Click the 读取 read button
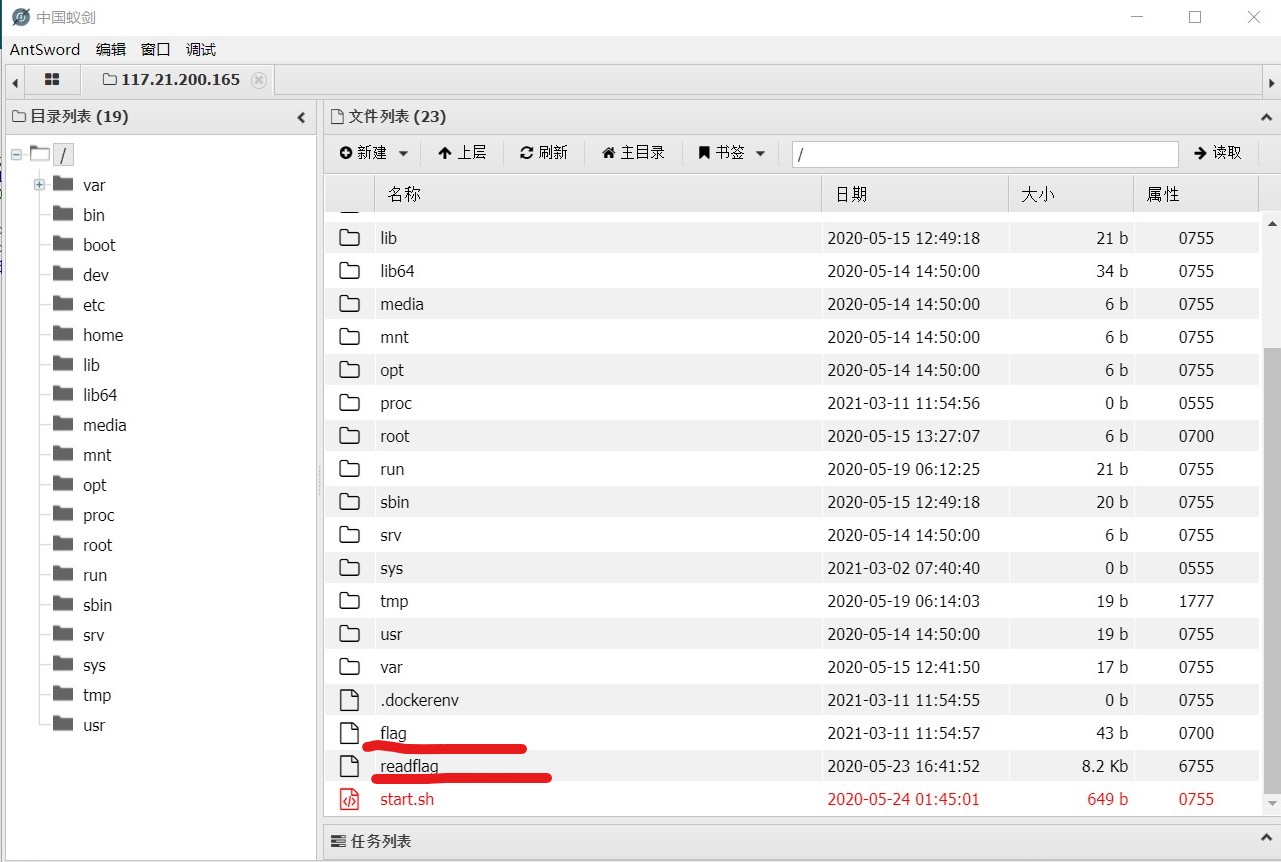Image resolution: width=1281 pixels, height=862 pixels. [1219, 152]
